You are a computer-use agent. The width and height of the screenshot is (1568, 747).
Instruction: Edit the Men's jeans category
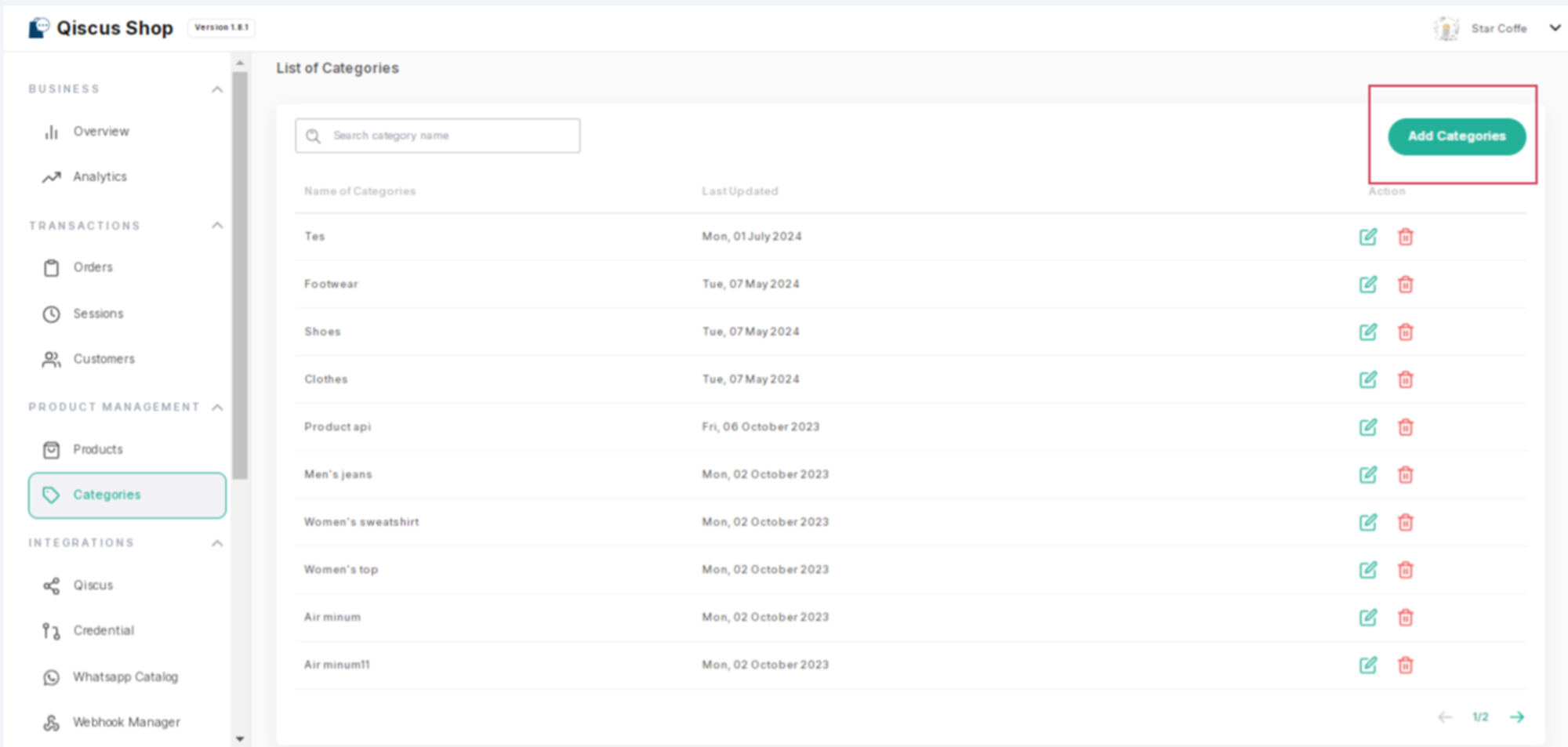[1368, 475]
